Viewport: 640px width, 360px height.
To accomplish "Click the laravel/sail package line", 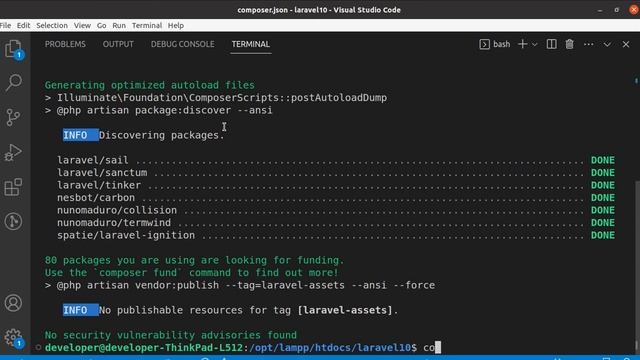I will [336, 160].
